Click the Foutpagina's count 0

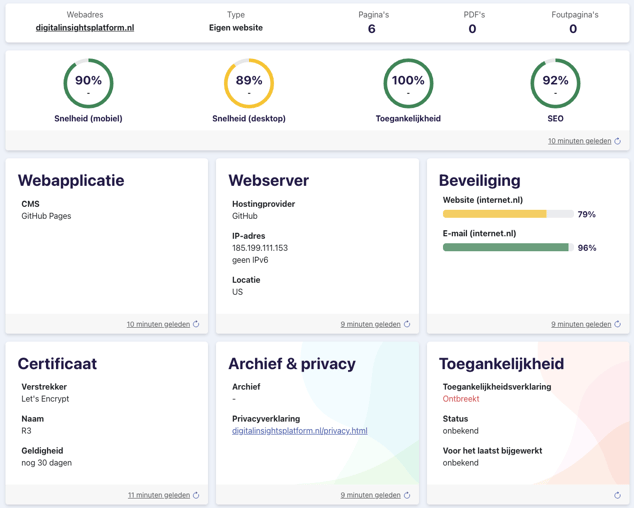click(573, 29)
